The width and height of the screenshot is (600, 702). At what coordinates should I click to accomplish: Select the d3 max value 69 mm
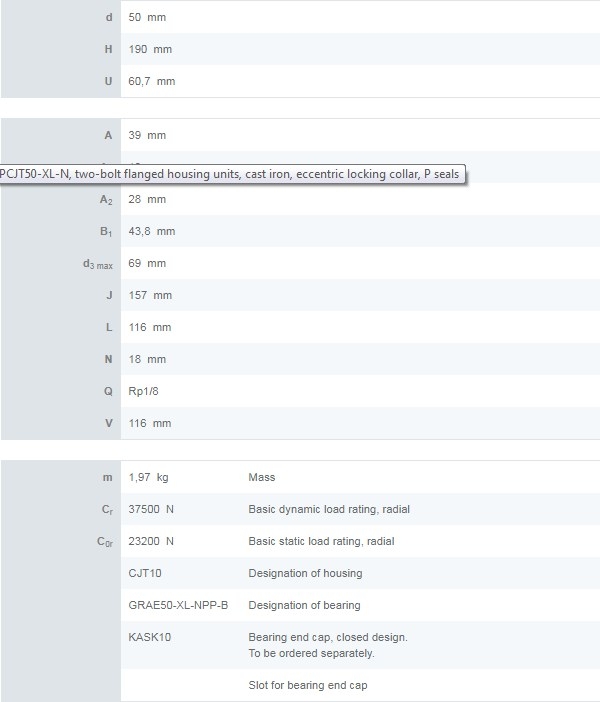(x=147, y=263)
